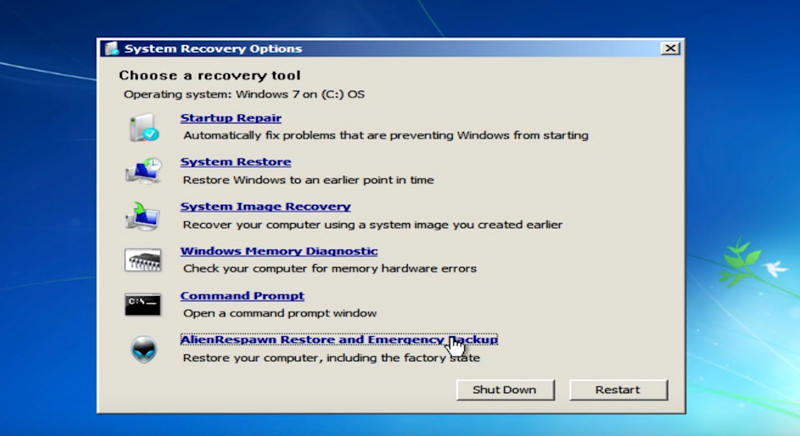Click the Command Prompt console icon
800x436 pixels.
click(x=143, y=305)
